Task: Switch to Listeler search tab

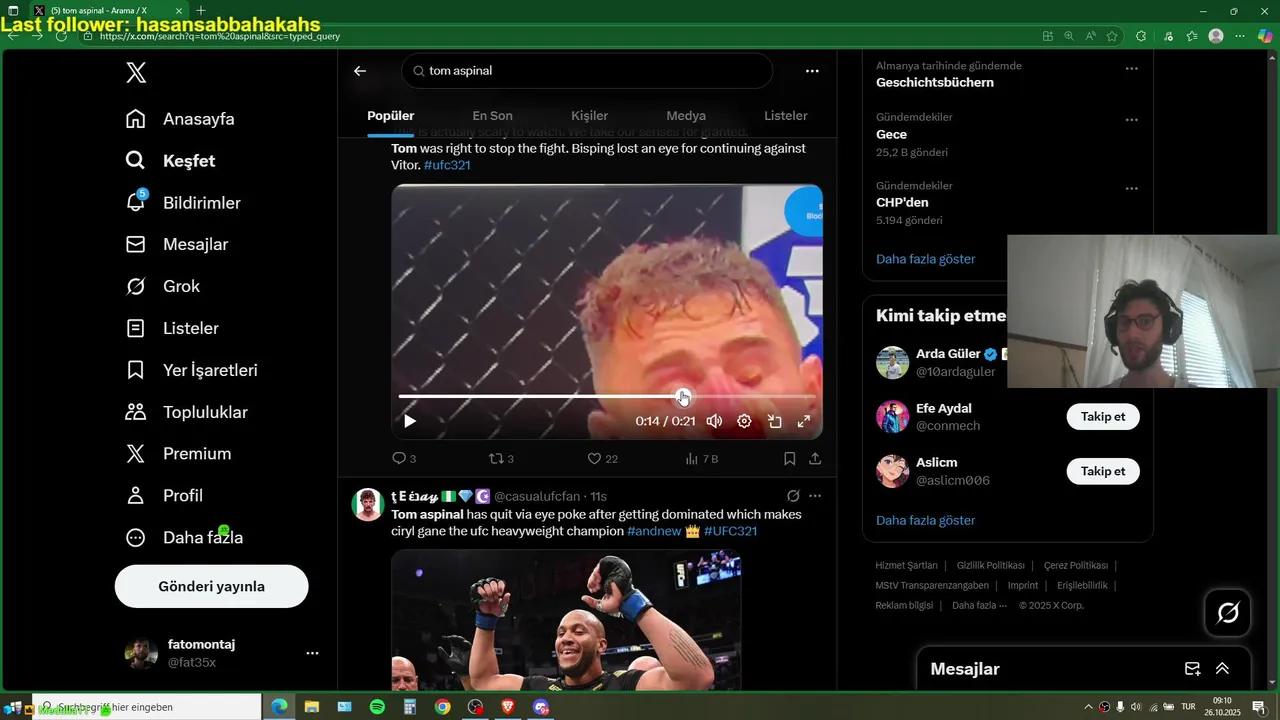Action: pyautogui.click(x=786, y=116)
